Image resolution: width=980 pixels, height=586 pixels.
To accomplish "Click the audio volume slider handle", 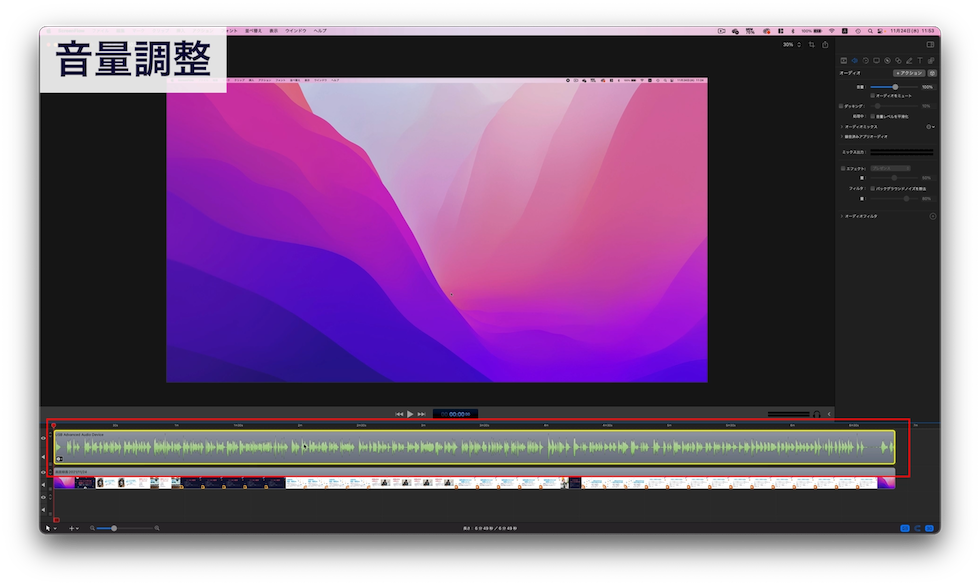I will click(x=895, y=87).
